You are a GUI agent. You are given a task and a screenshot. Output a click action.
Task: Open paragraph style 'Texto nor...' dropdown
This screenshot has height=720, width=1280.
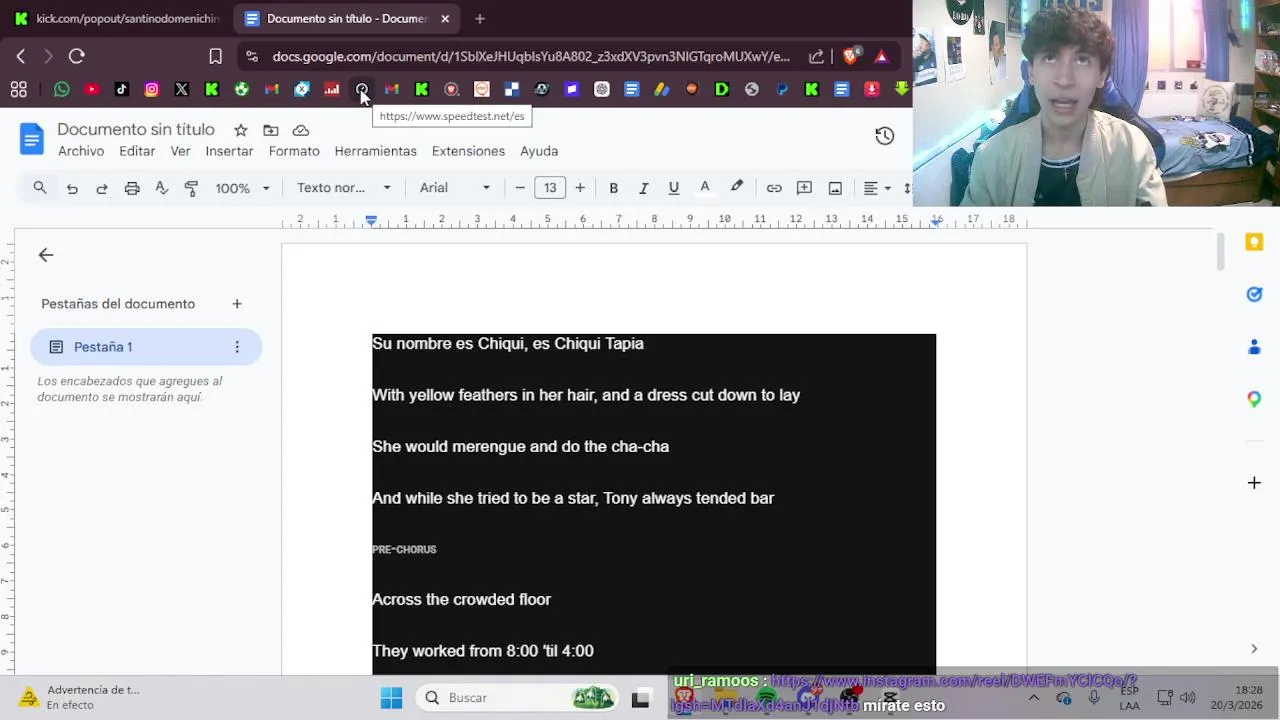click(344, 188)
